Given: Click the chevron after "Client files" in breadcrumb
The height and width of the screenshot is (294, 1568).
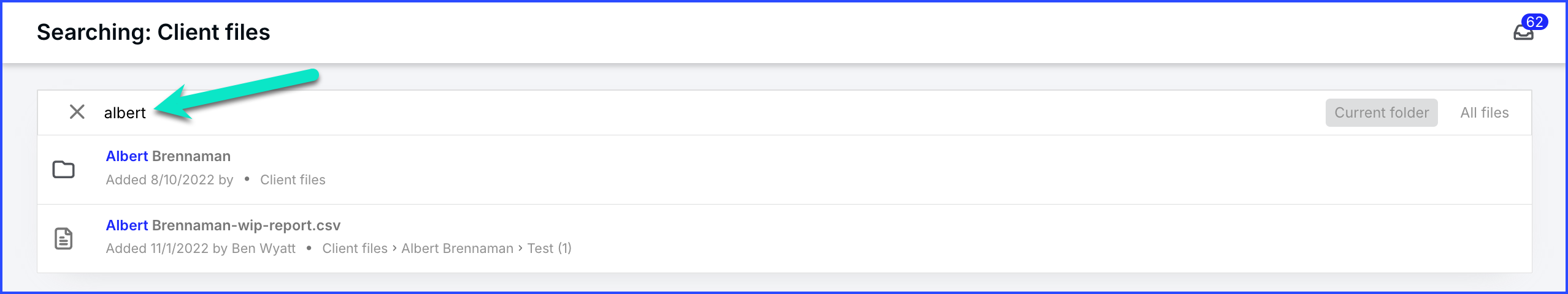Looking at the screenshot, I should pyautogui.click(x=394, y=249).
